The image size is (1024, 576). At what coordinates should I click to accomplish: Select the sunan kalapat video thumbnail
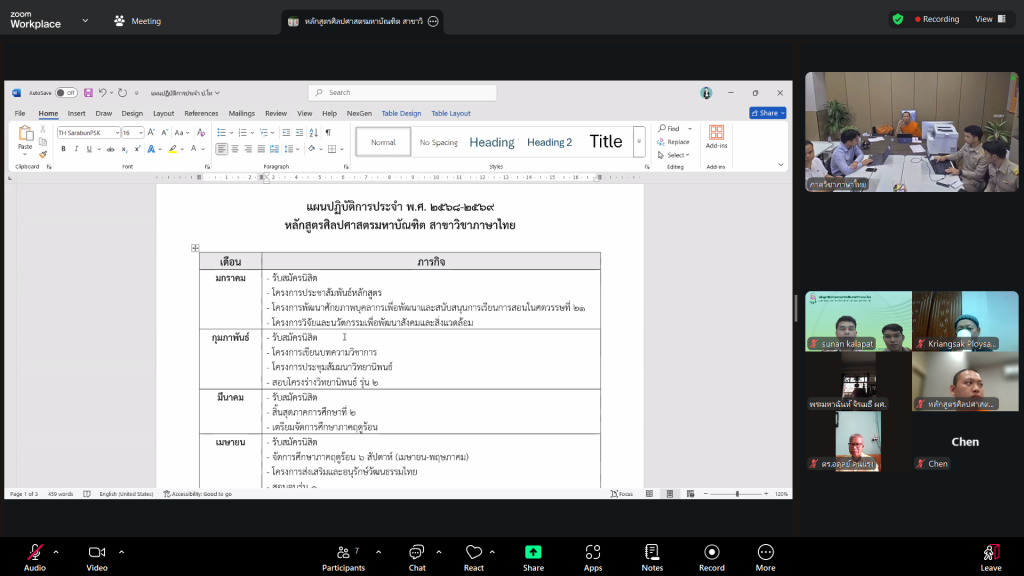tap(858, 321)
